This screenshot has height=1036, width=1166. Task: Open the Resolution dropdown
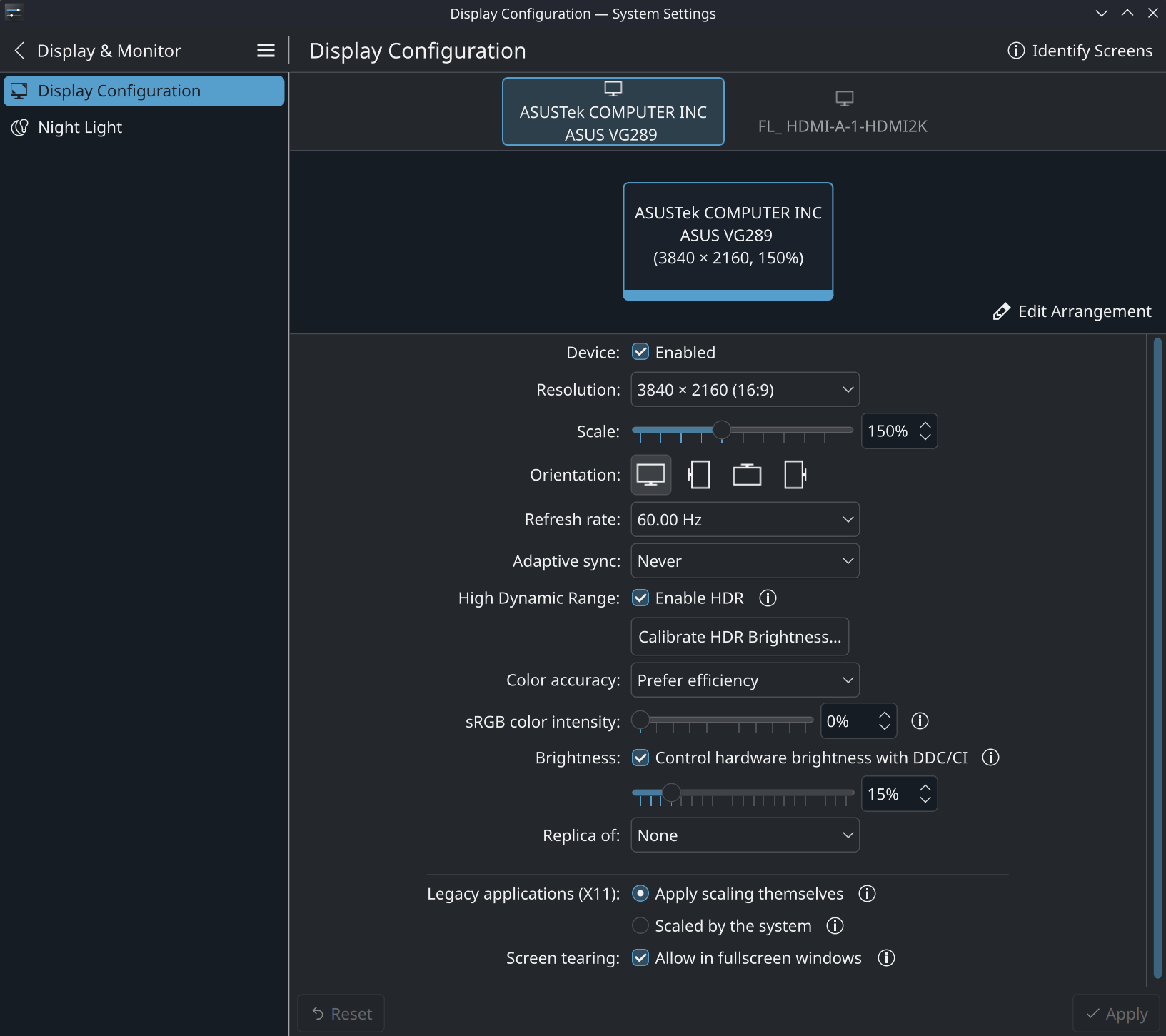point(745,390)
